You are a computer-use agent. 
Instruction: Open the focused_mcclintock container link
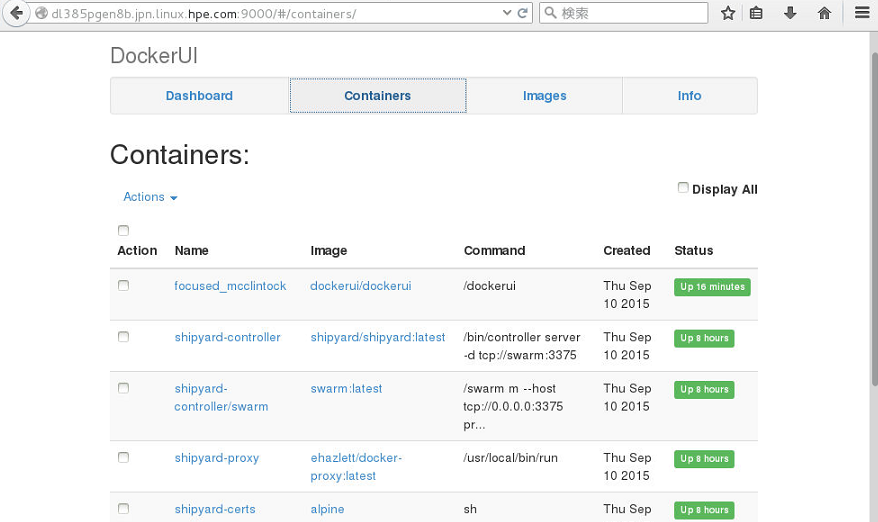click(230, 286)
